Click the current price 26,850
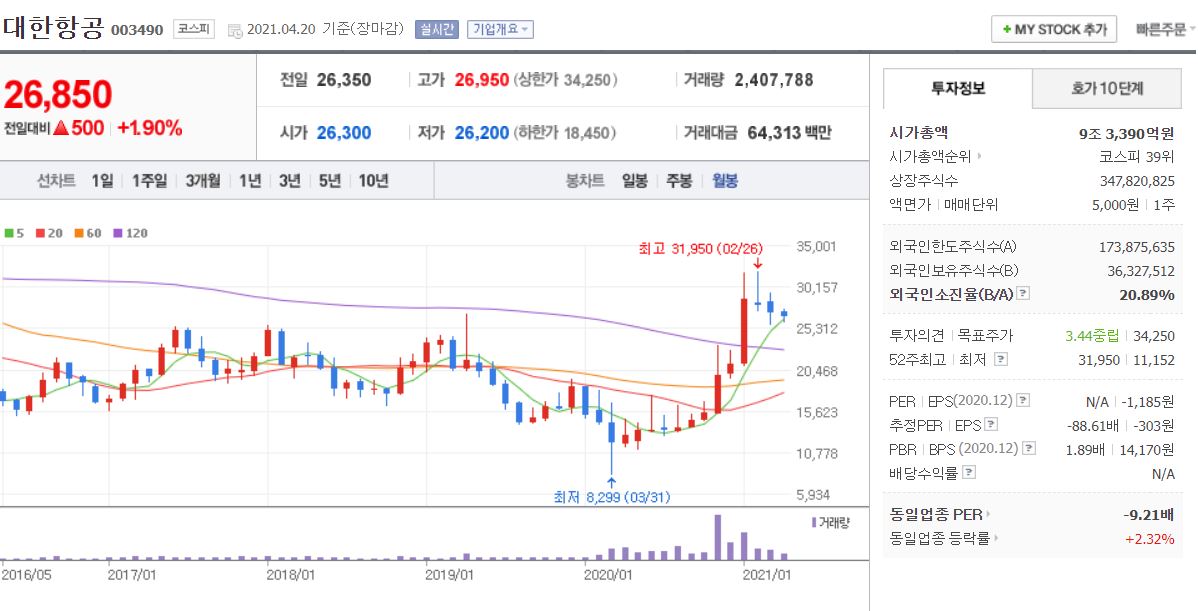The width and height of the screenshot is (1198, 611). coord(58,95)
